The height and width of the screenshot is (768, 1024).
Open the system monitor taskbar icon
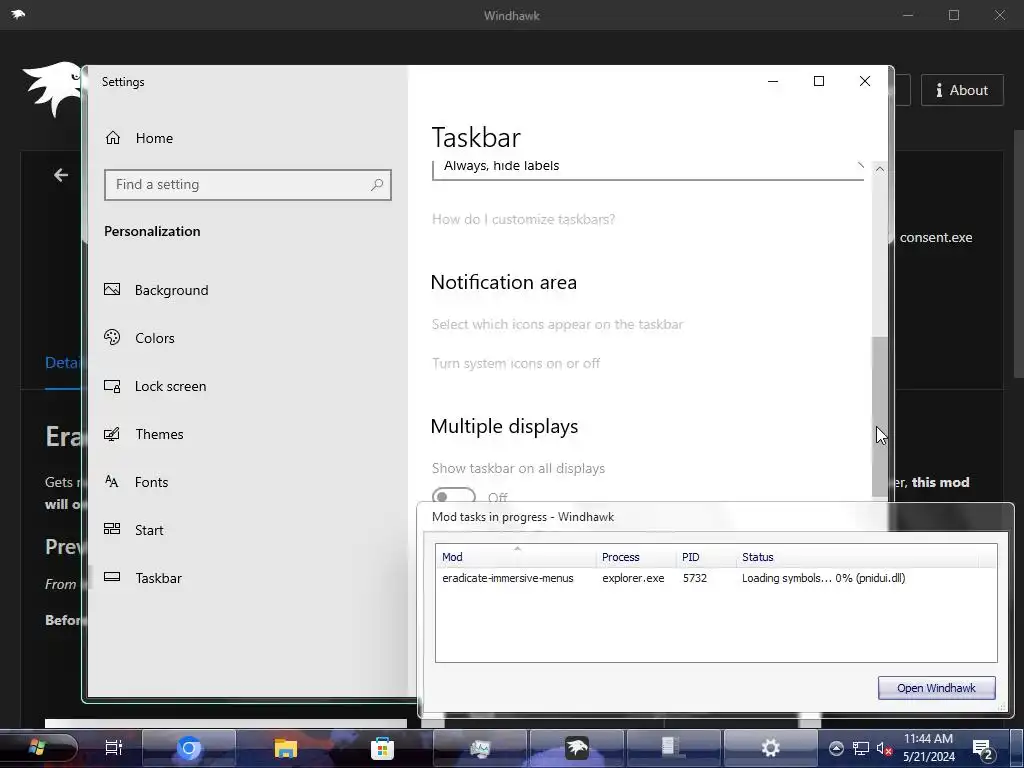pos(479,748)
